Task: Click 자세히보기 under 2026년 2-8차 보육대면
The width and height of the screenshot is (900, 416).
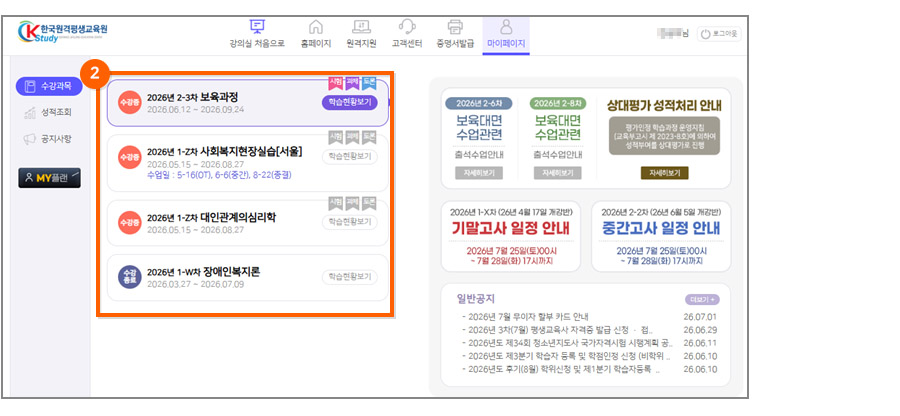Action: (x=558, y=173)
